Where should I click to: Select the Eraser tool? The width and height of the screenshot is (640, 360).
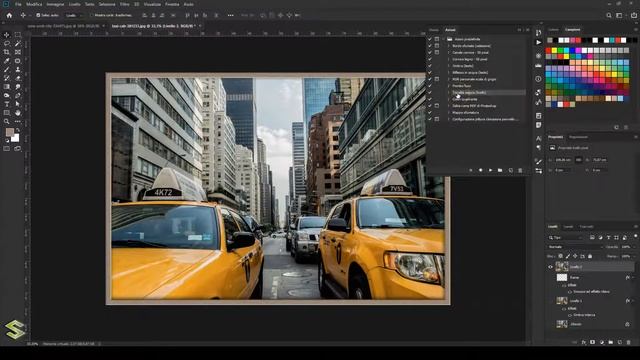pyautogui.click(x=18, y=78)
